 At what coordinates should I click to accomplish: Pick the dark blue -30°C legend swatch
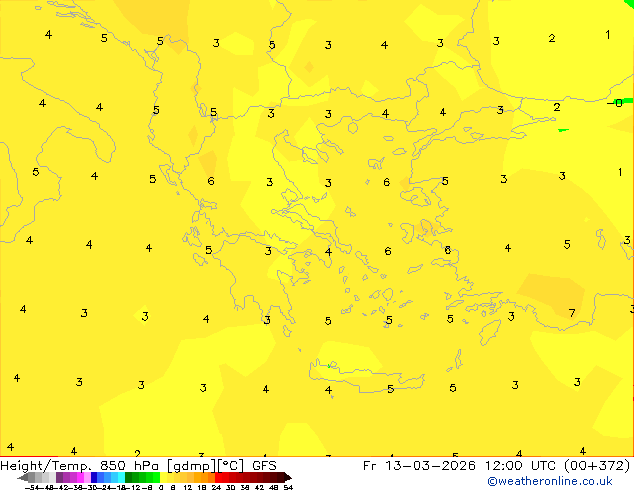(94, 477)
